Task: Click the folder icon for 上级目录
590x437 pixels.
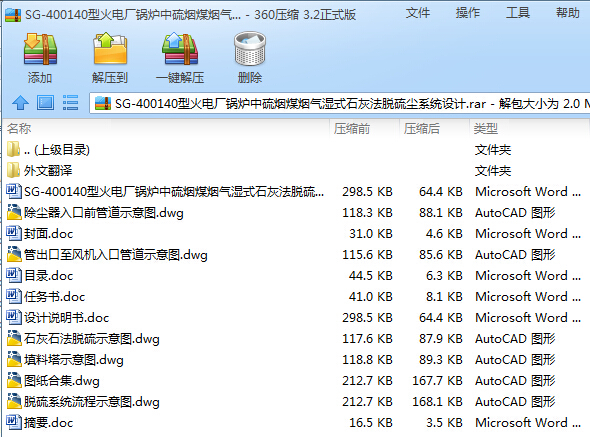Action: coord(14,149)
